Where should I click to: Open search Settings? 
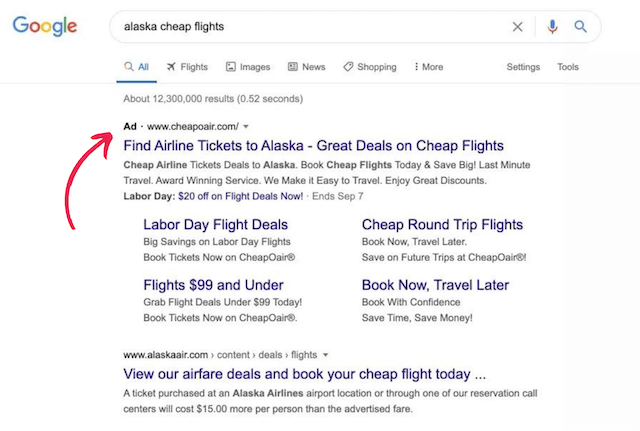coord(523,67)
